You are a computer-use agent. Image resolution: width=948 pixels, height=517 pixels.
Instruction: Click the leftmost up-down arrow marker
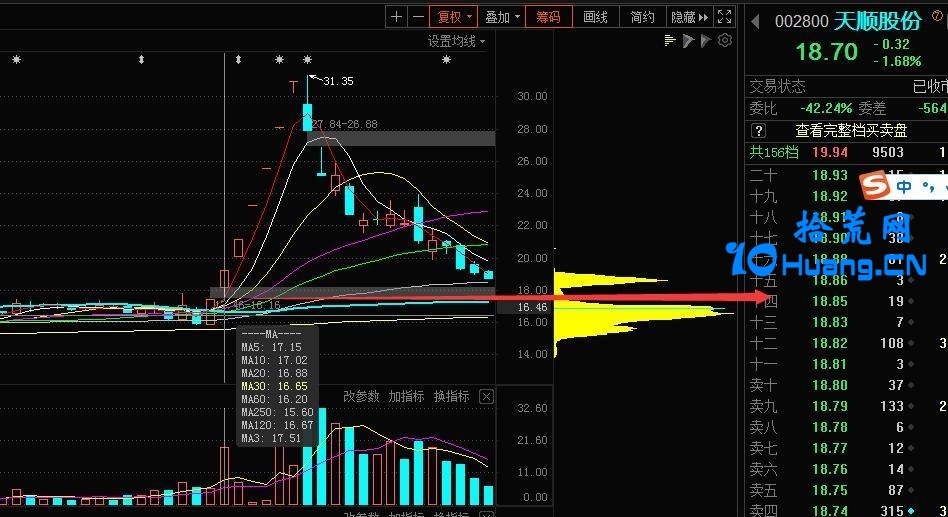(141, 60)
